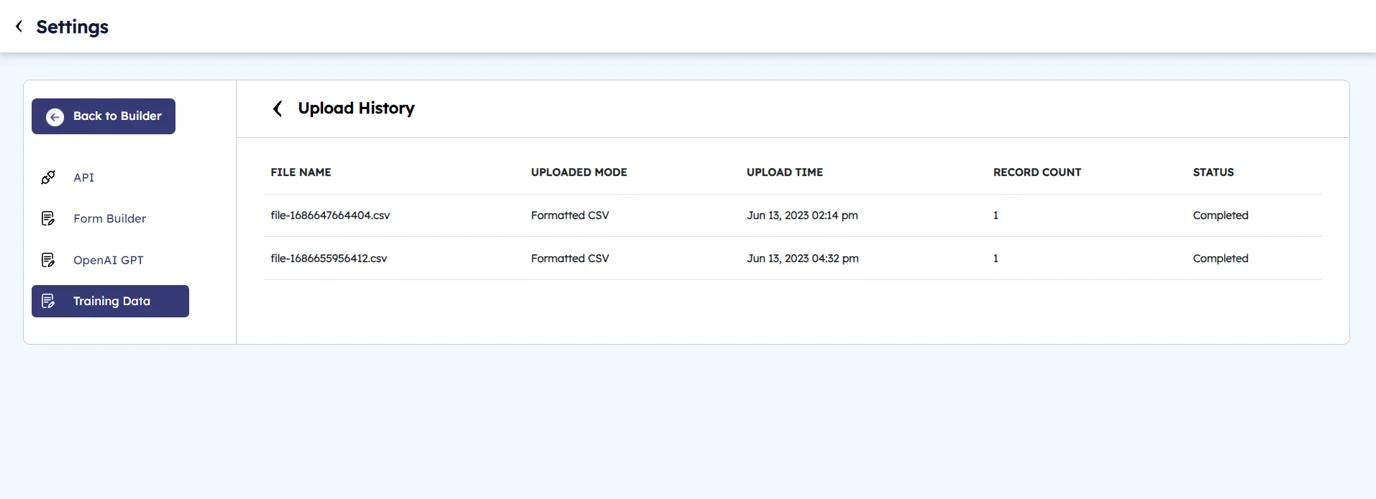
Task: Select the Training Data menu item
Action: tap(111, 301)
